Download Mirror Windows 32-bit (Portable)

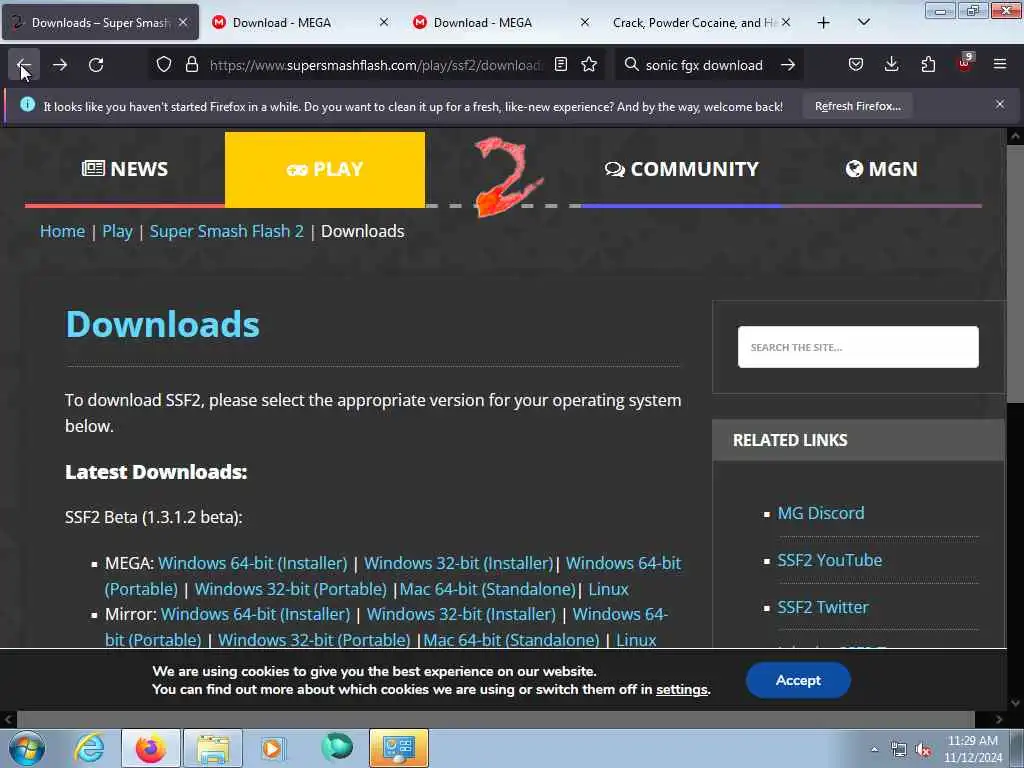pos(314,639)
